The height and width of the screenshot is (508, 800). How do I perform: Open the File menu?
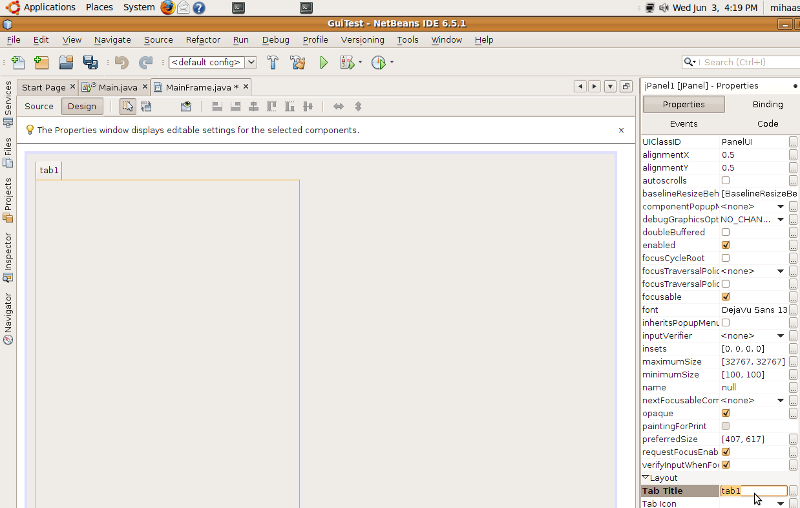point(14,40)
